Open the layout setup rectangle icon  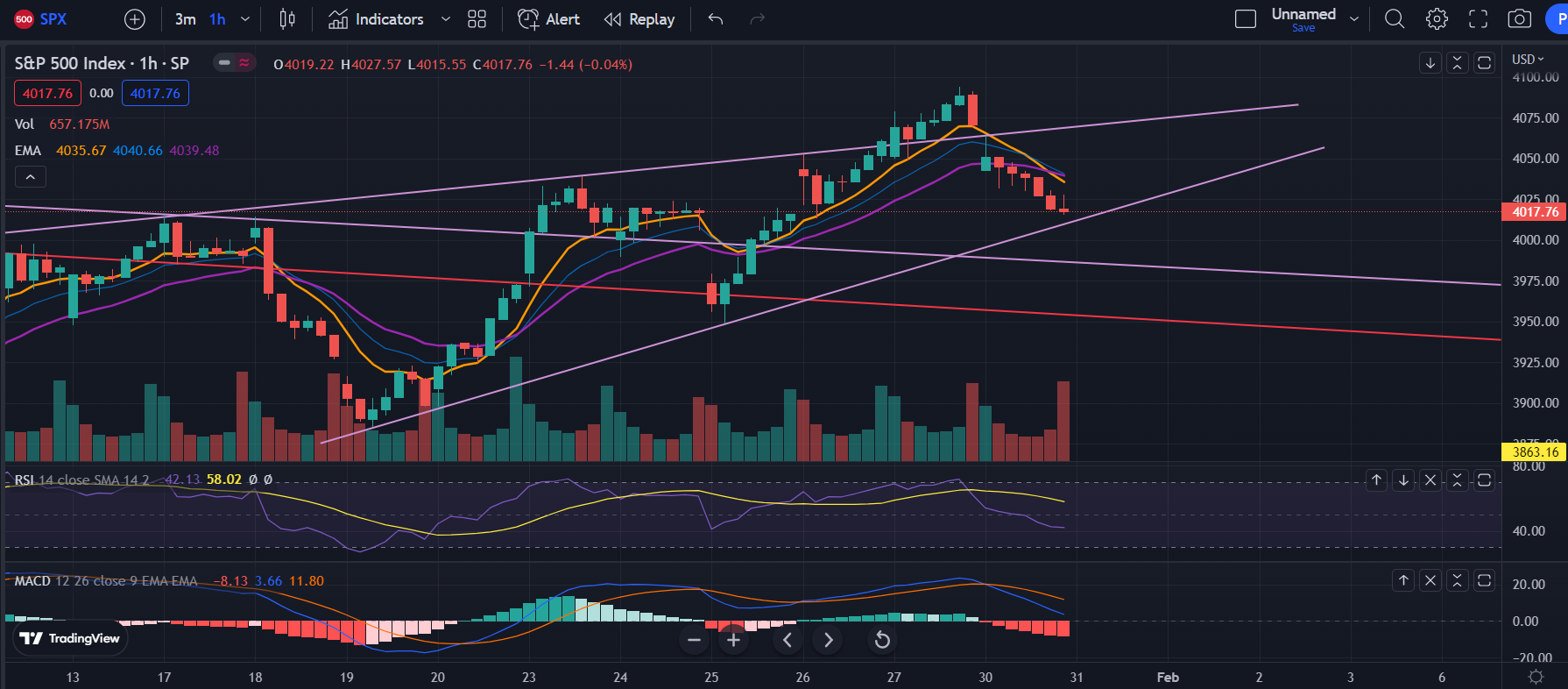pos(1245,19)
